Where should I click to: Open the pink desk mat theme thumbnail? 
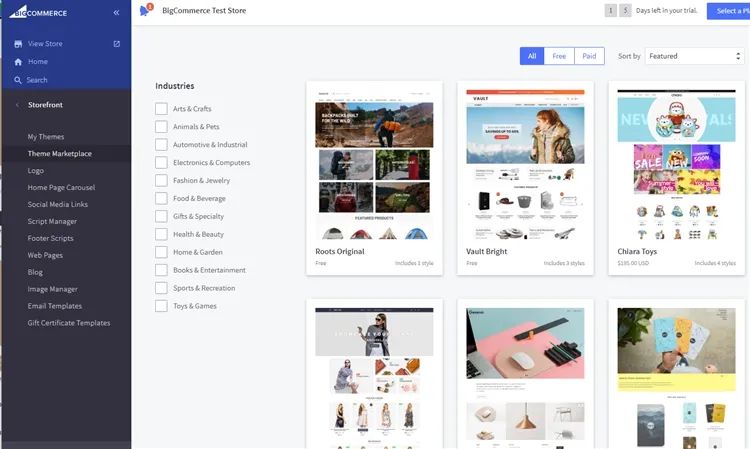[525, 378]
